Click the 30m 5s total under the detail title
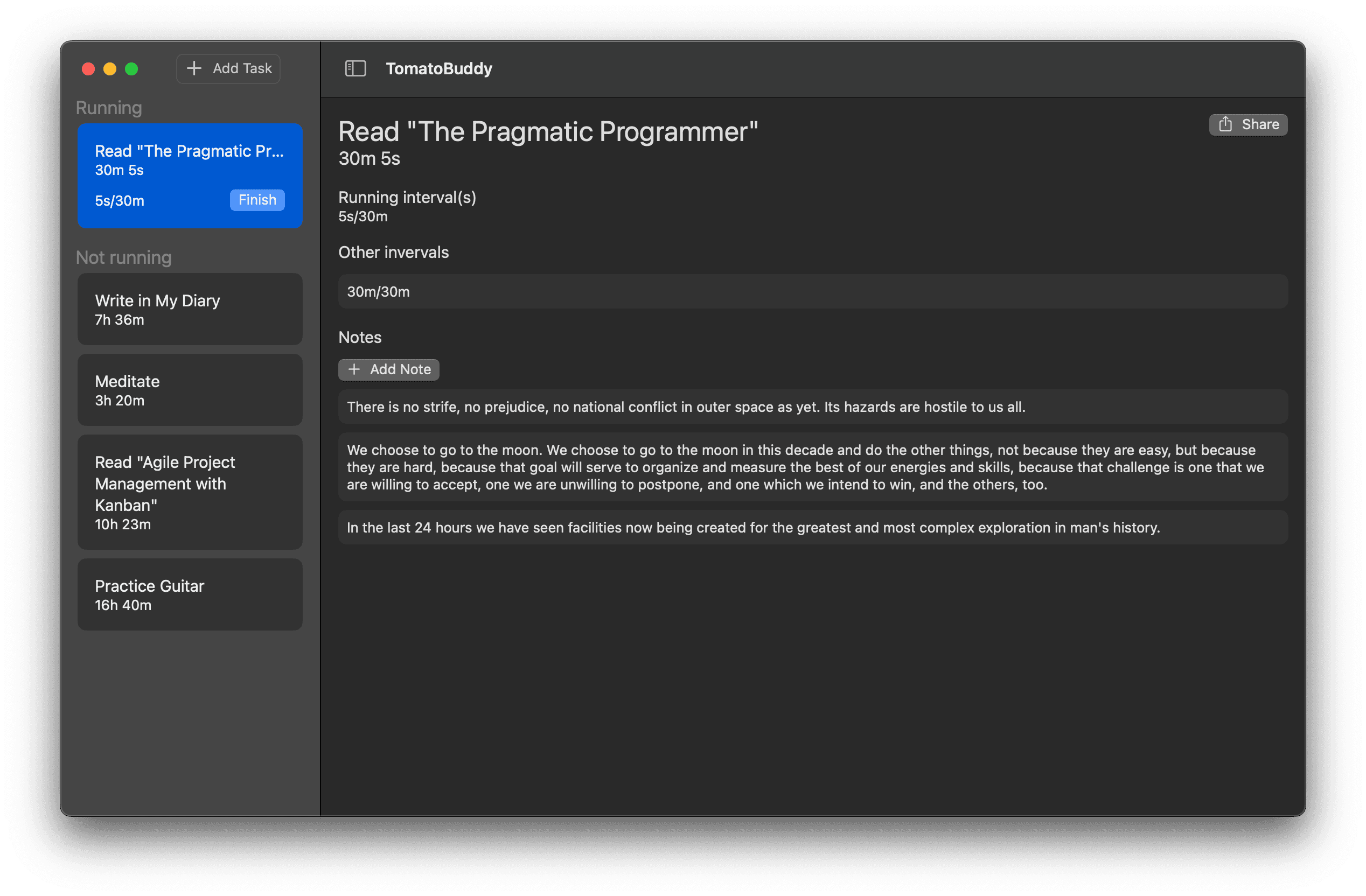 (369, 158)
